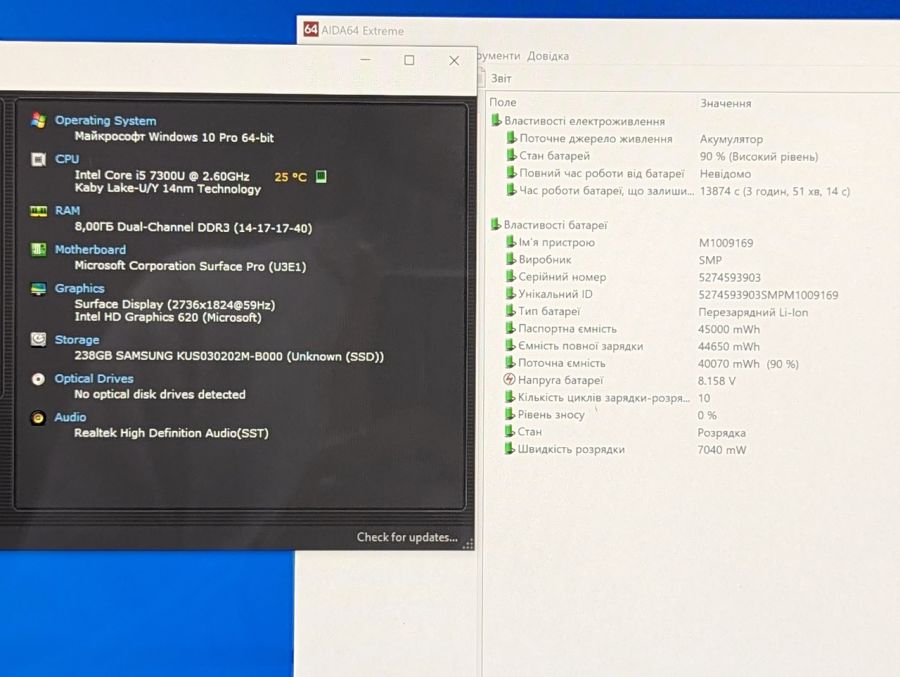Select the 25 °C CPU temperature value
900x677 pixels.
pos(290,177)
